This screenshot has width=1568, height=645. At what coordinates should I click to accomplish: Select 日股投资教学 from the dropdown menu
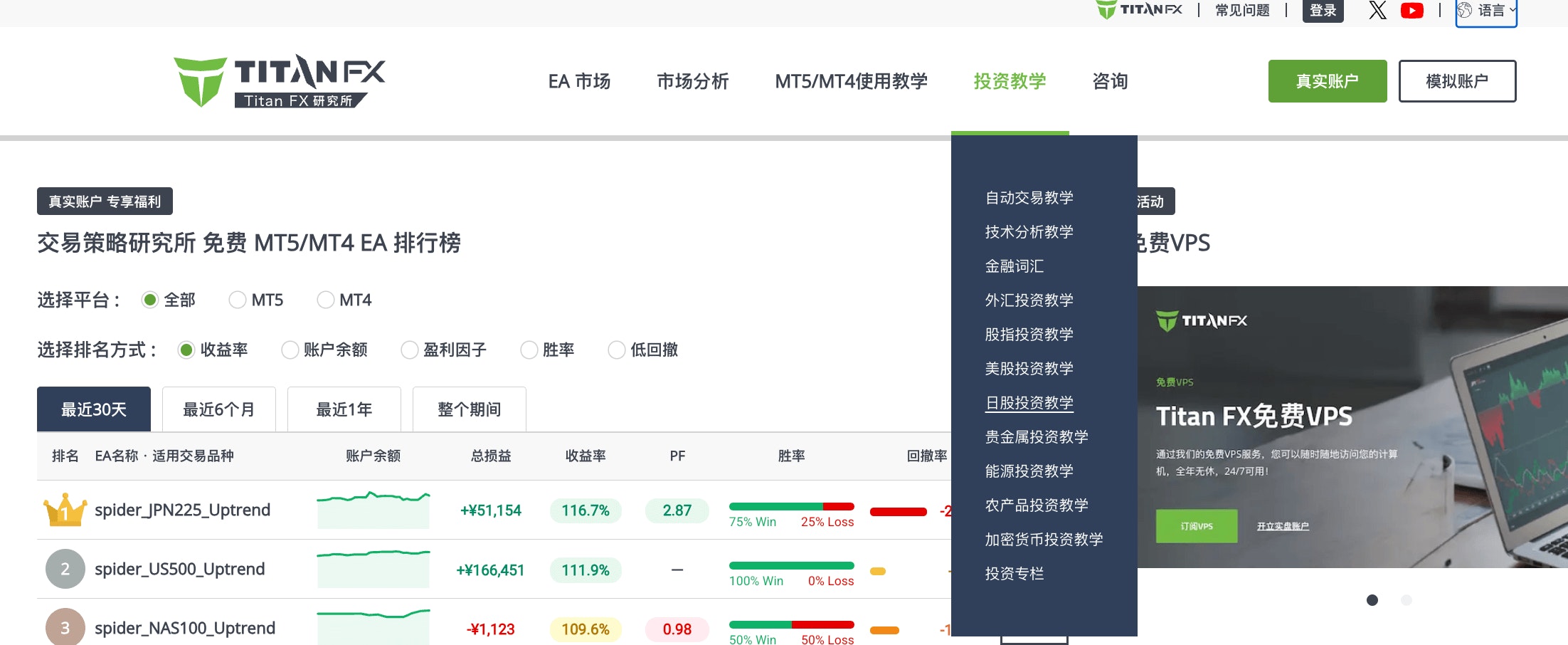pyautogui.click(x=1029, y=403)
